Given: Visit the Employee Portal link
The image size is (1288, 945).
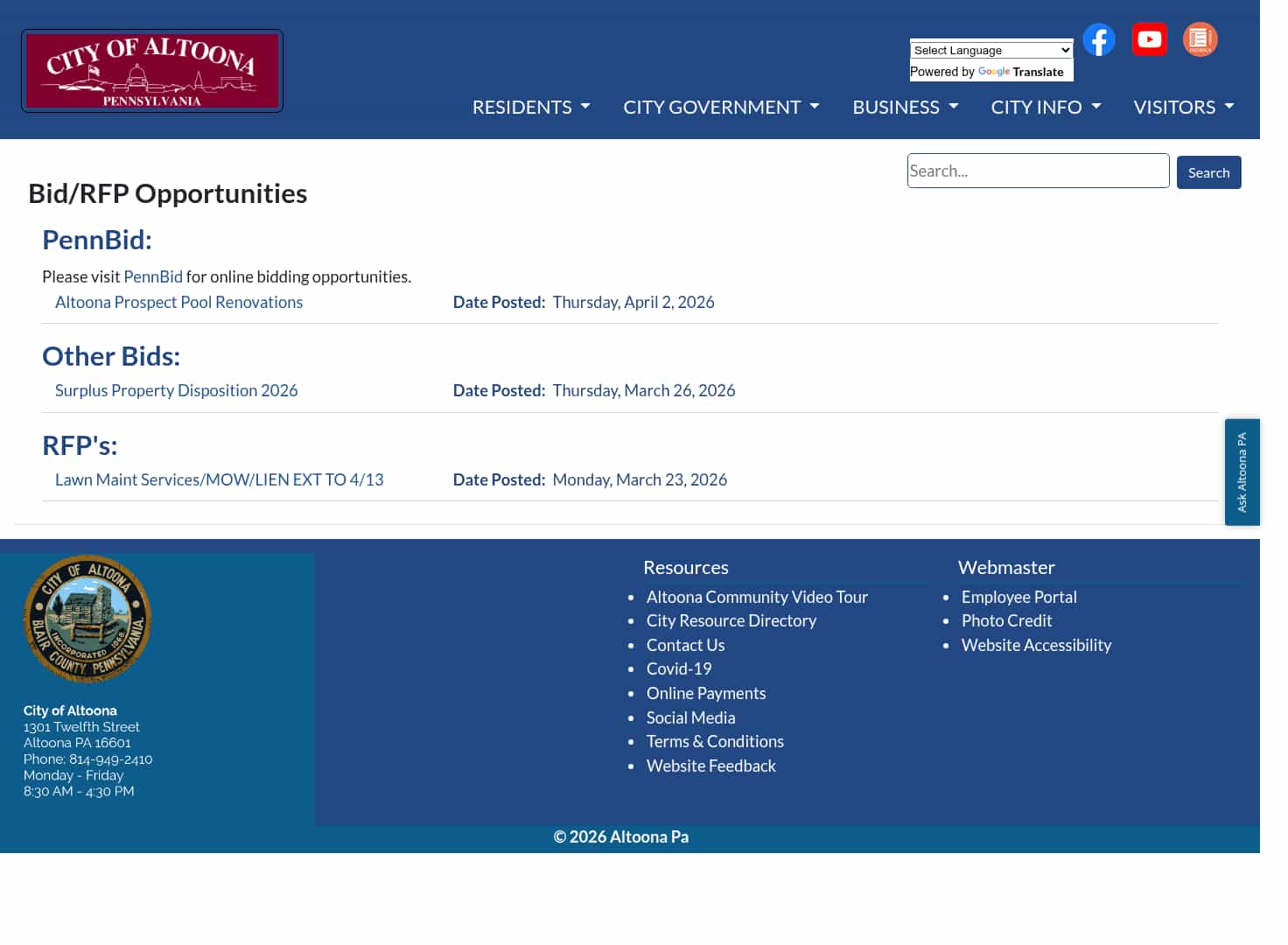Looking at the screenshot, I should (1018, 597).
